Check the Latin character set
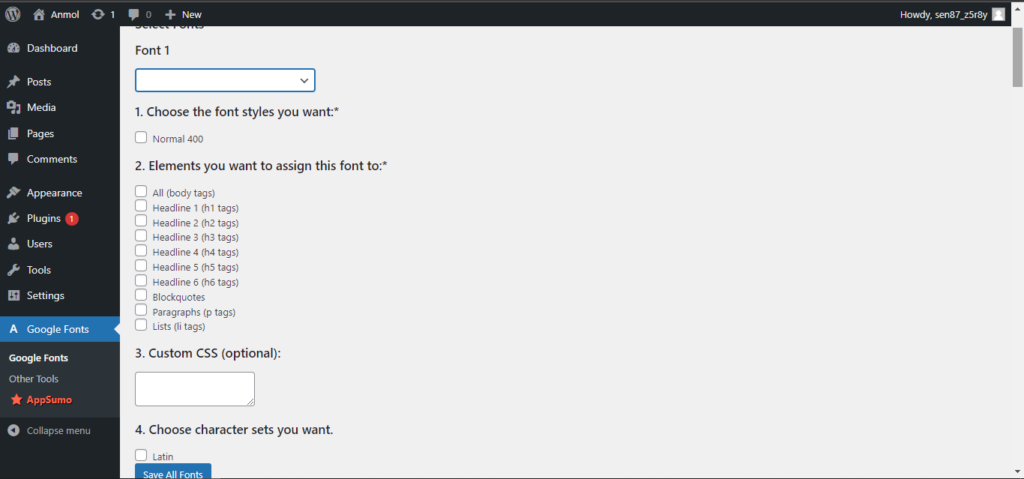Image resolution: width=1024 pixels, height=479 pixels. [x=141, y=455]
